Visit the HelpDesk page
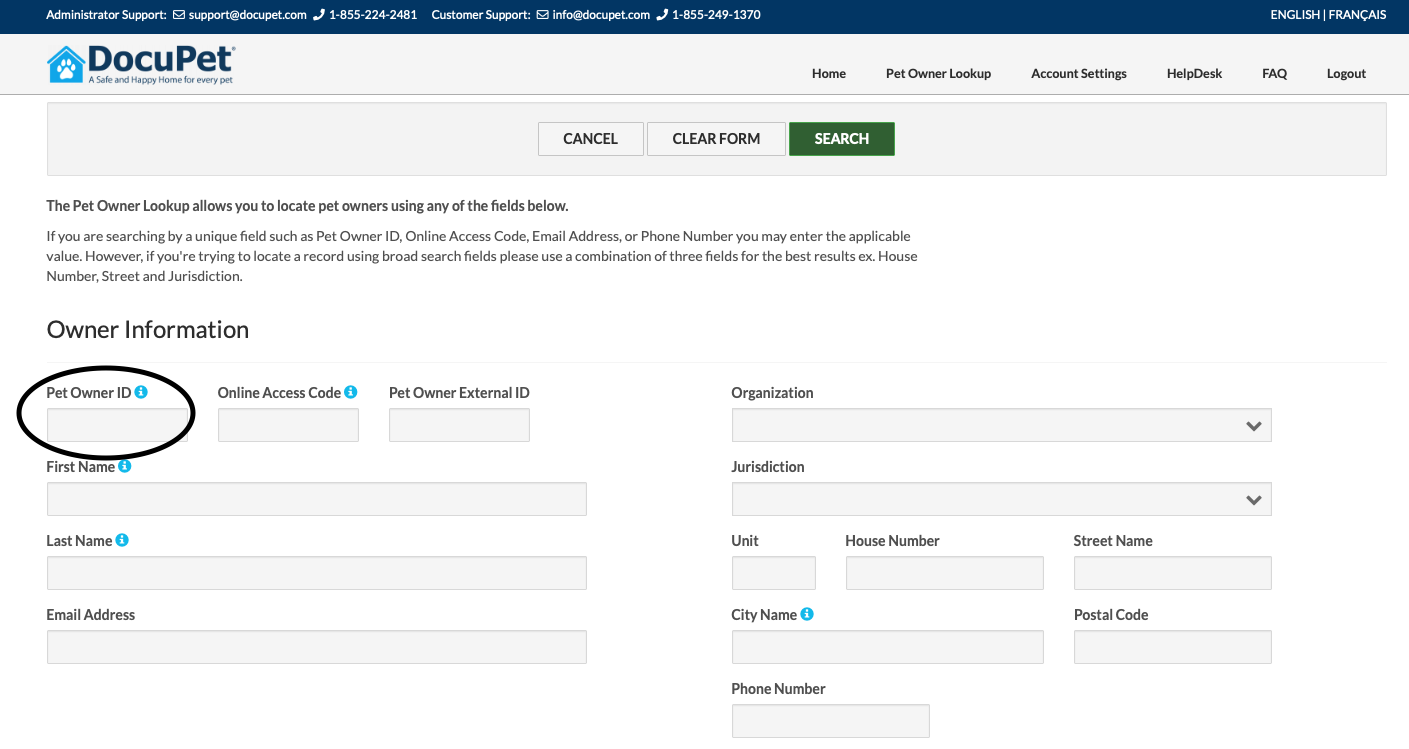Image resolution: width=1409 pixels, height=749 pixels. 1194,73
